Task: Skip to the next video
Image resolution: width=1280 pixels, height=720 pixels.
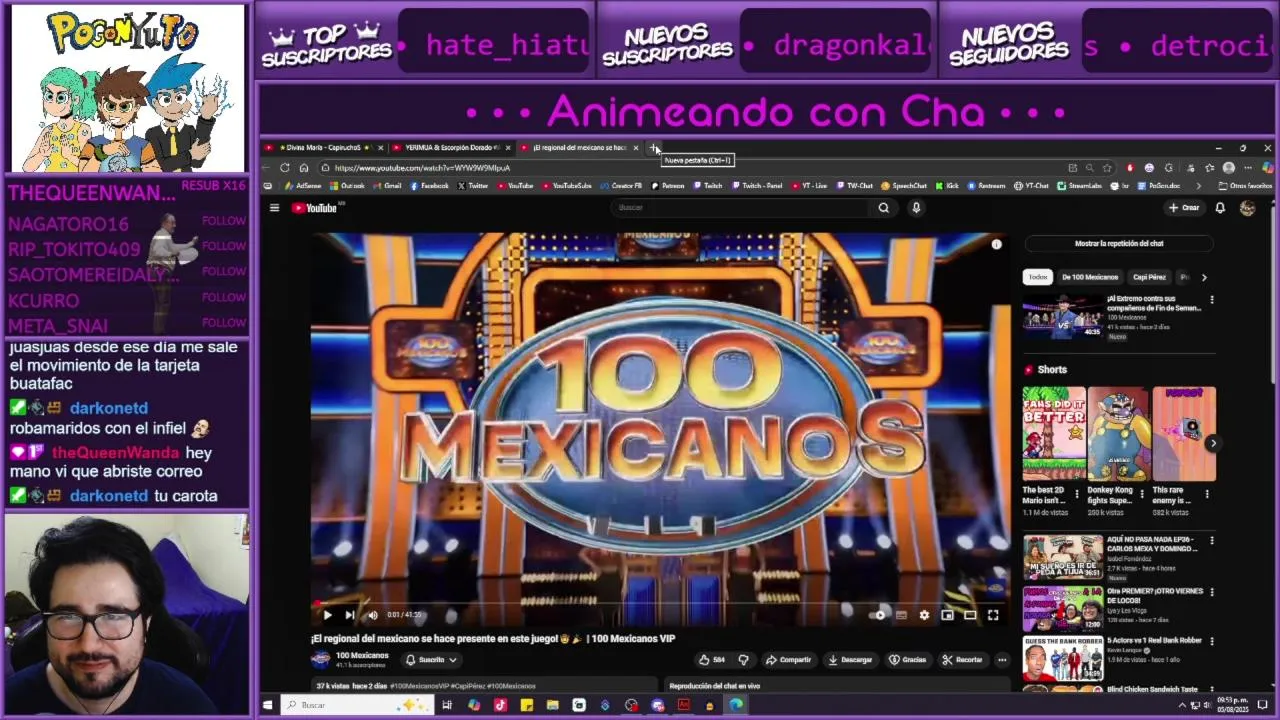Action: click(x=349, y=615)
